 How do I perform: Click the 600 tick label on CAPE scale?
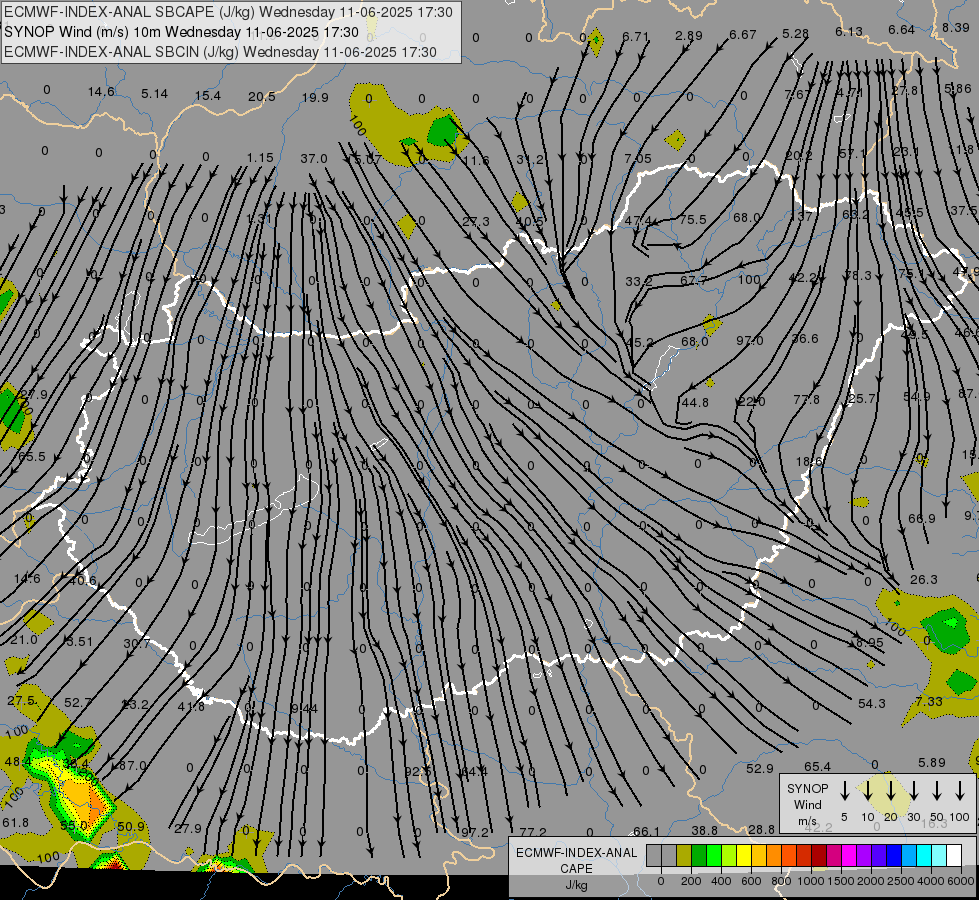(x=751, y=881)
